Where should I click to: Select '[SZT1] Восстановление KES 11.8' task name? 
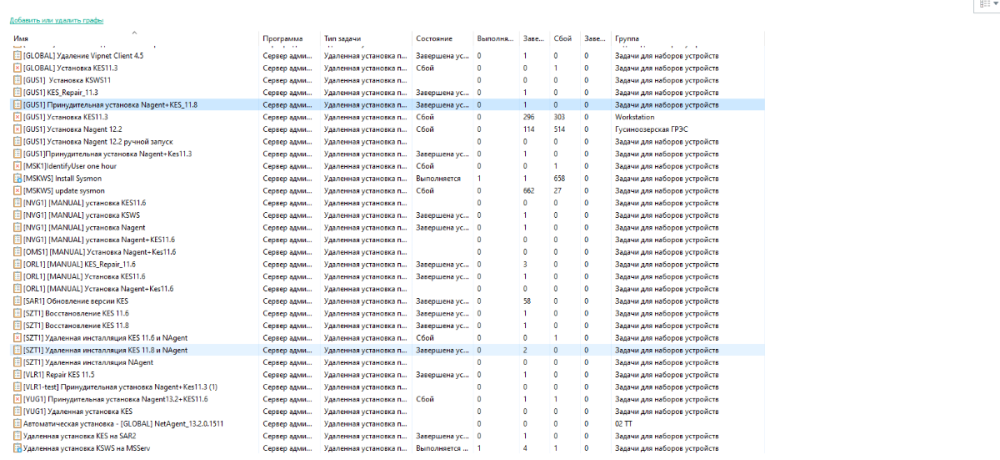click(x=76, y=325)
